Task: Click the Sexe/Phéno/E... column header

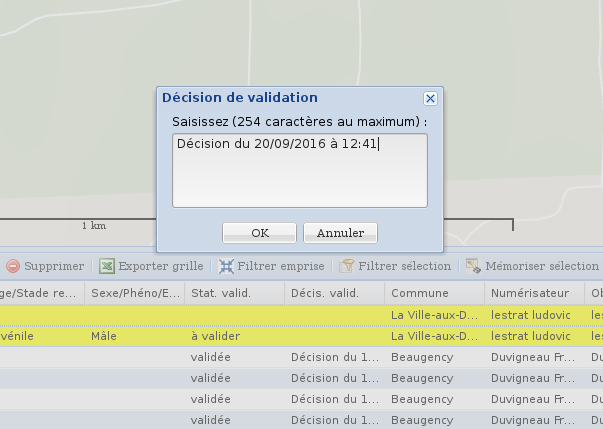Action: (x=135, y=293)
